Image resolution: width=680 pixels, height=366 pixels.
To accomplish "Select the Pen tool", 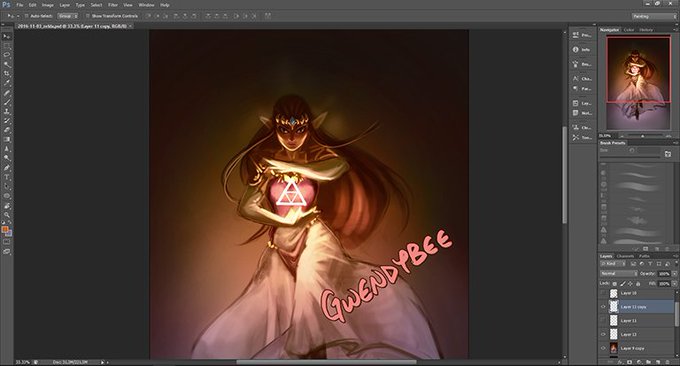I will [x=7, y=167].
